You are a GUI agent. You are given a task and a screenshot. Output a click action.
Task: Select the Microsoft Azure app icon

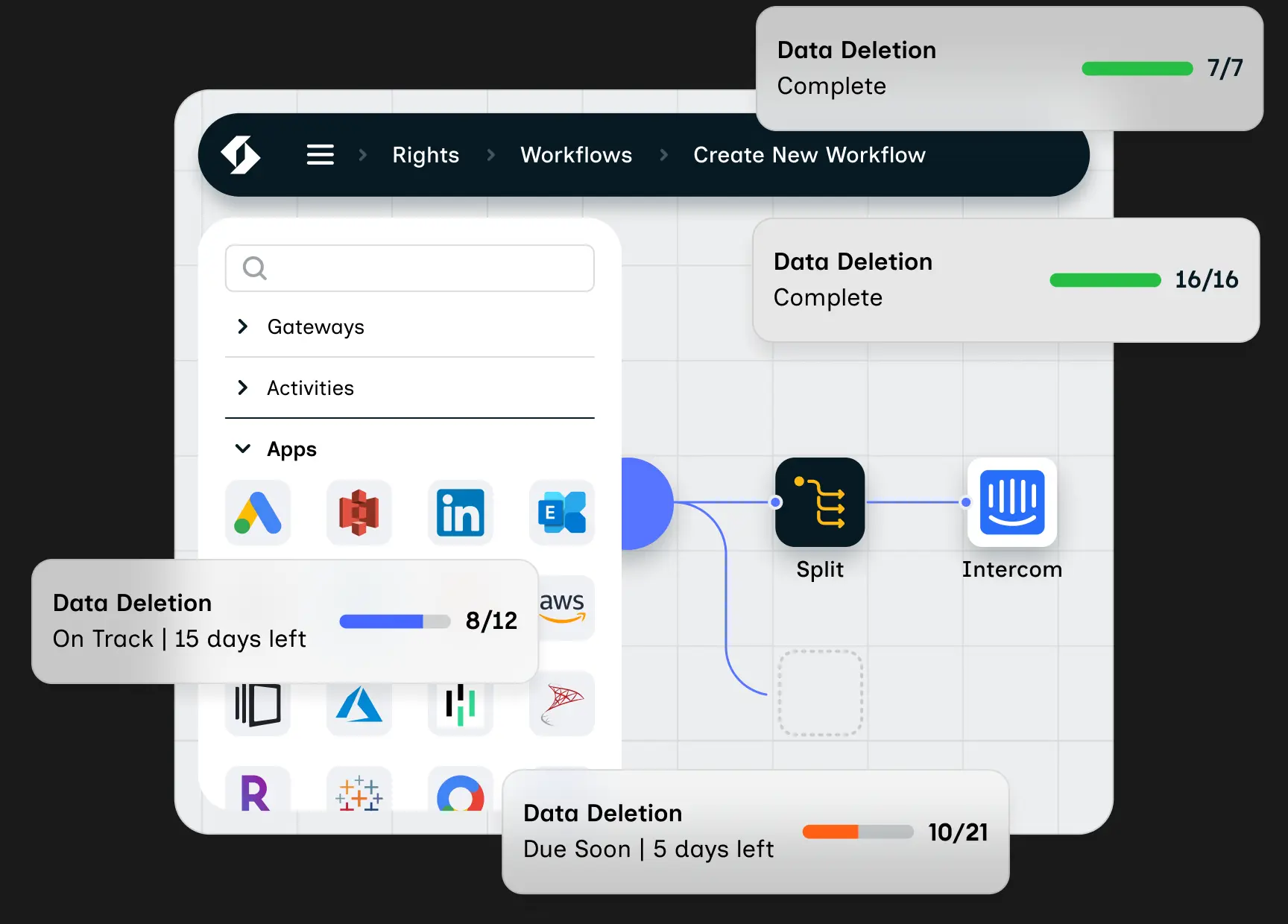click(359, 703)
